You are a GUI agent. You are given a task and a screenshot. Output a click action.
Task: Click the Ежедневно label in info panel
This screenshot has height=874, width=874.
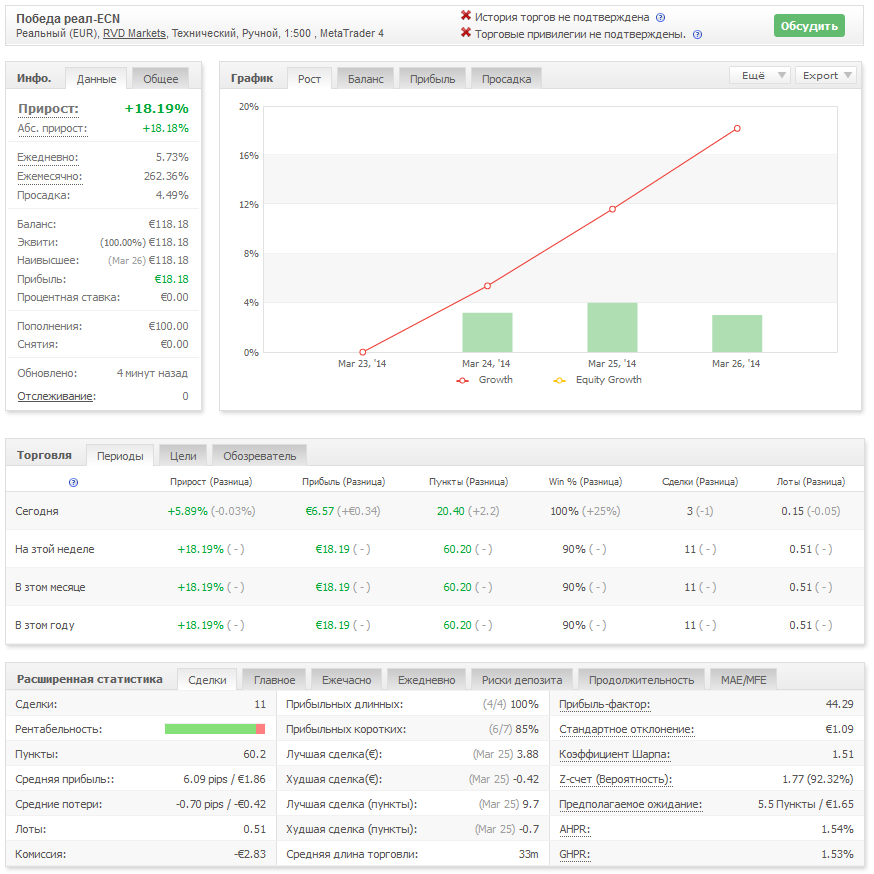point(47,157)
